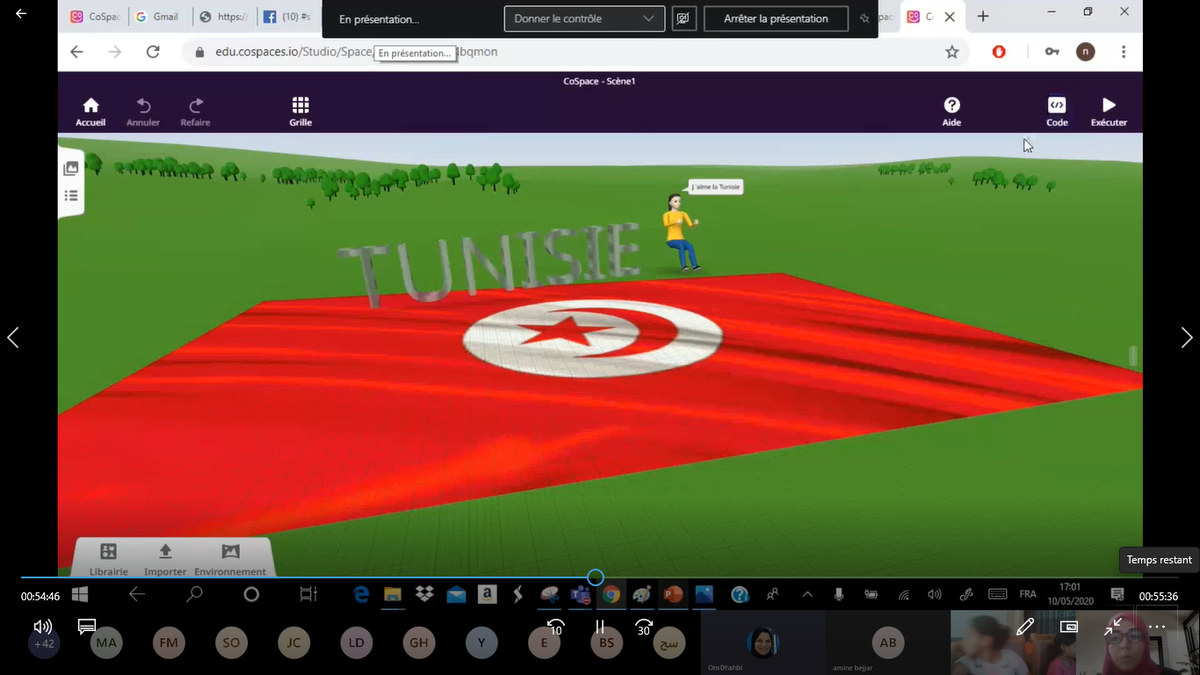Select the TUNISIE 3D text object
Viewport: 1200px width, 675px height.
pyautogui.click(x=490, y=262)
